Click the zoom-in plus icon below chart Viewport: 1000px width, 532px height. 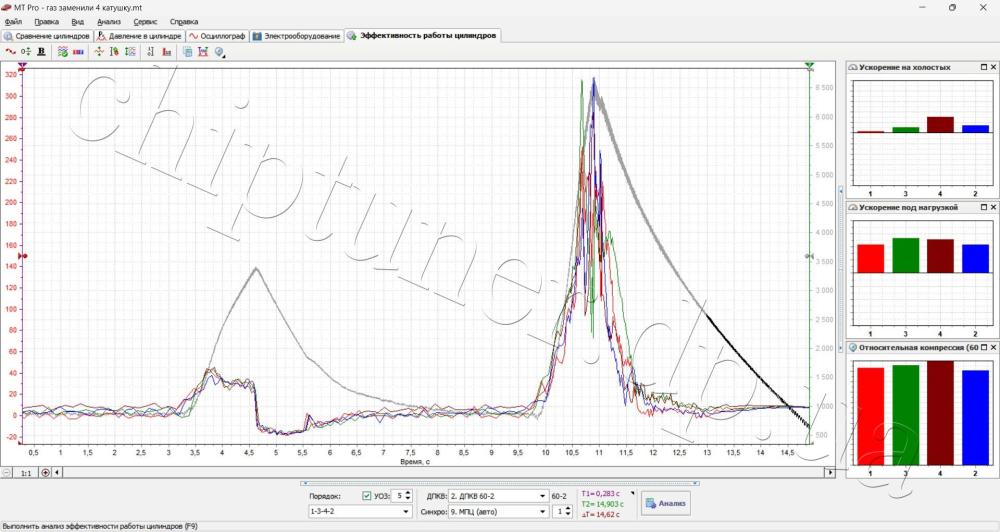point(45,473)
